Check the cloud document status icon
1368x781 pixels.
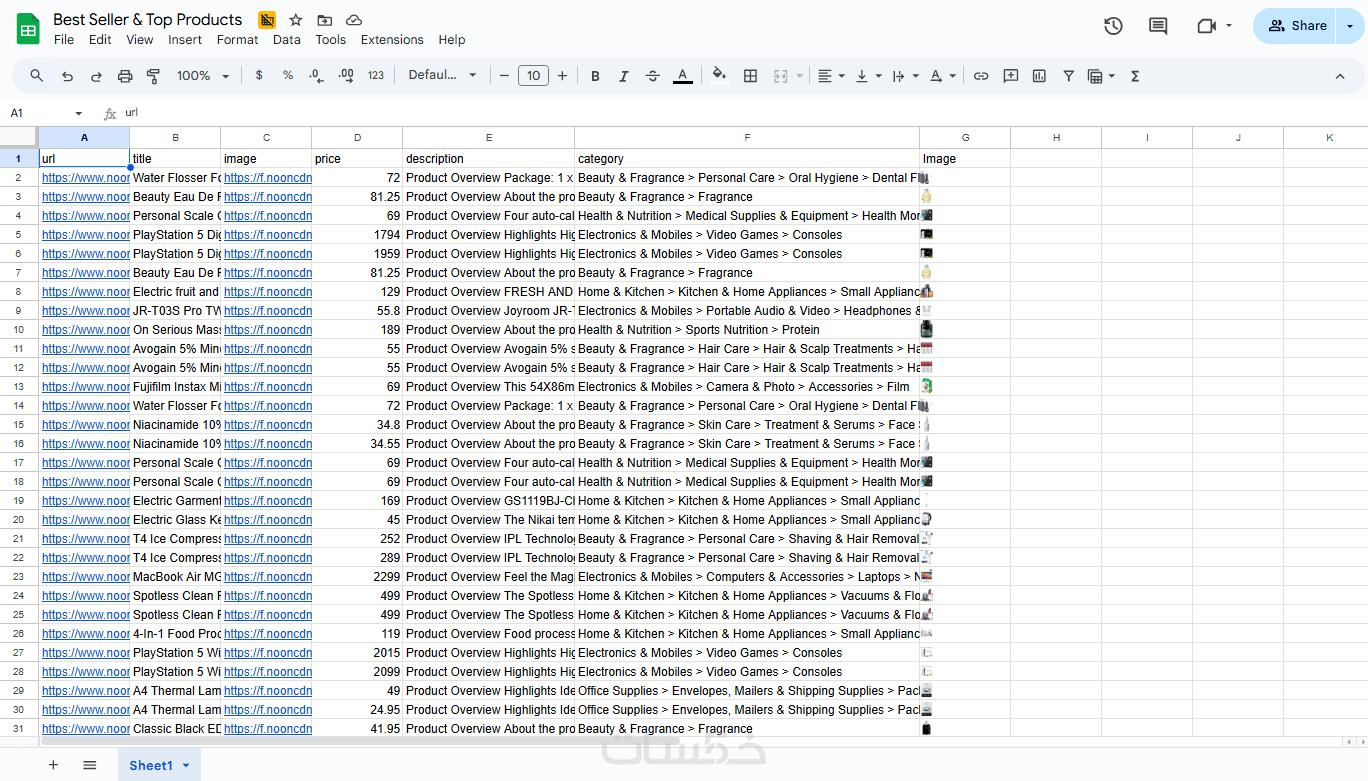[354, 20]
